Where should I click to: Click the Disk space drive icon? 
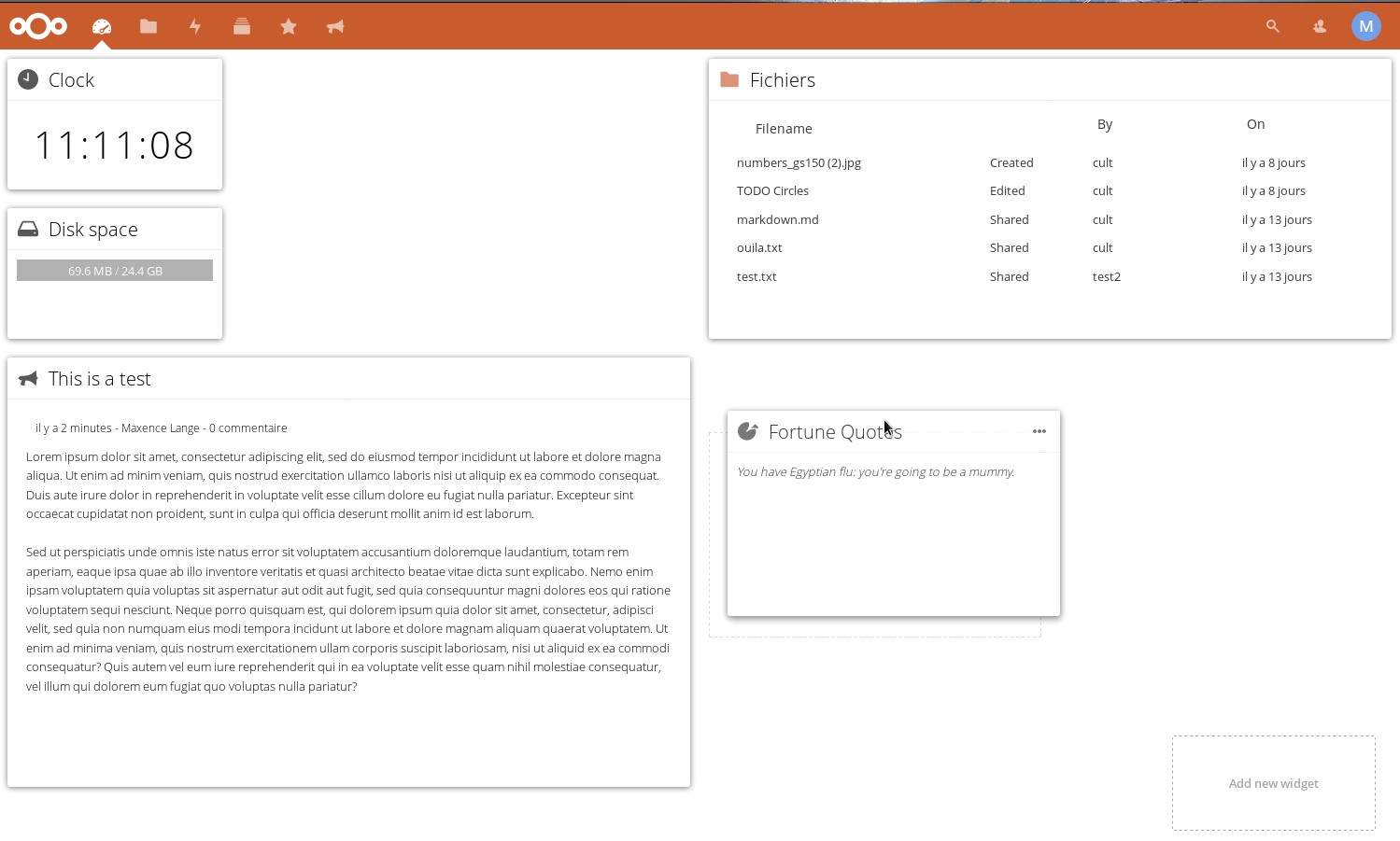(x=28, y=229)
